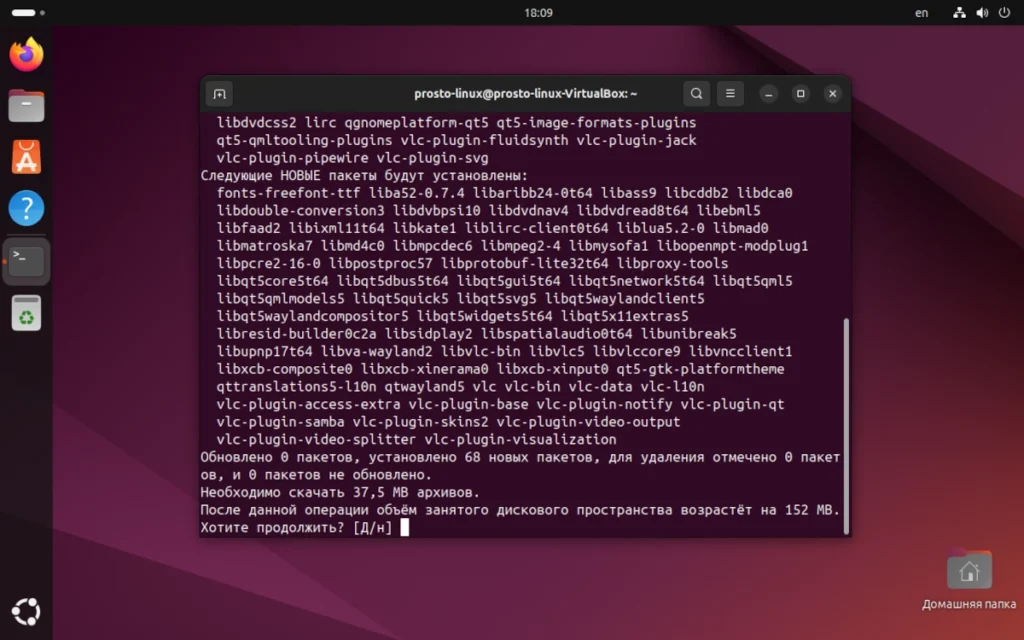Minimize the terminal window
Viewport: 1024px width, 640px height.
coord(769,94)
